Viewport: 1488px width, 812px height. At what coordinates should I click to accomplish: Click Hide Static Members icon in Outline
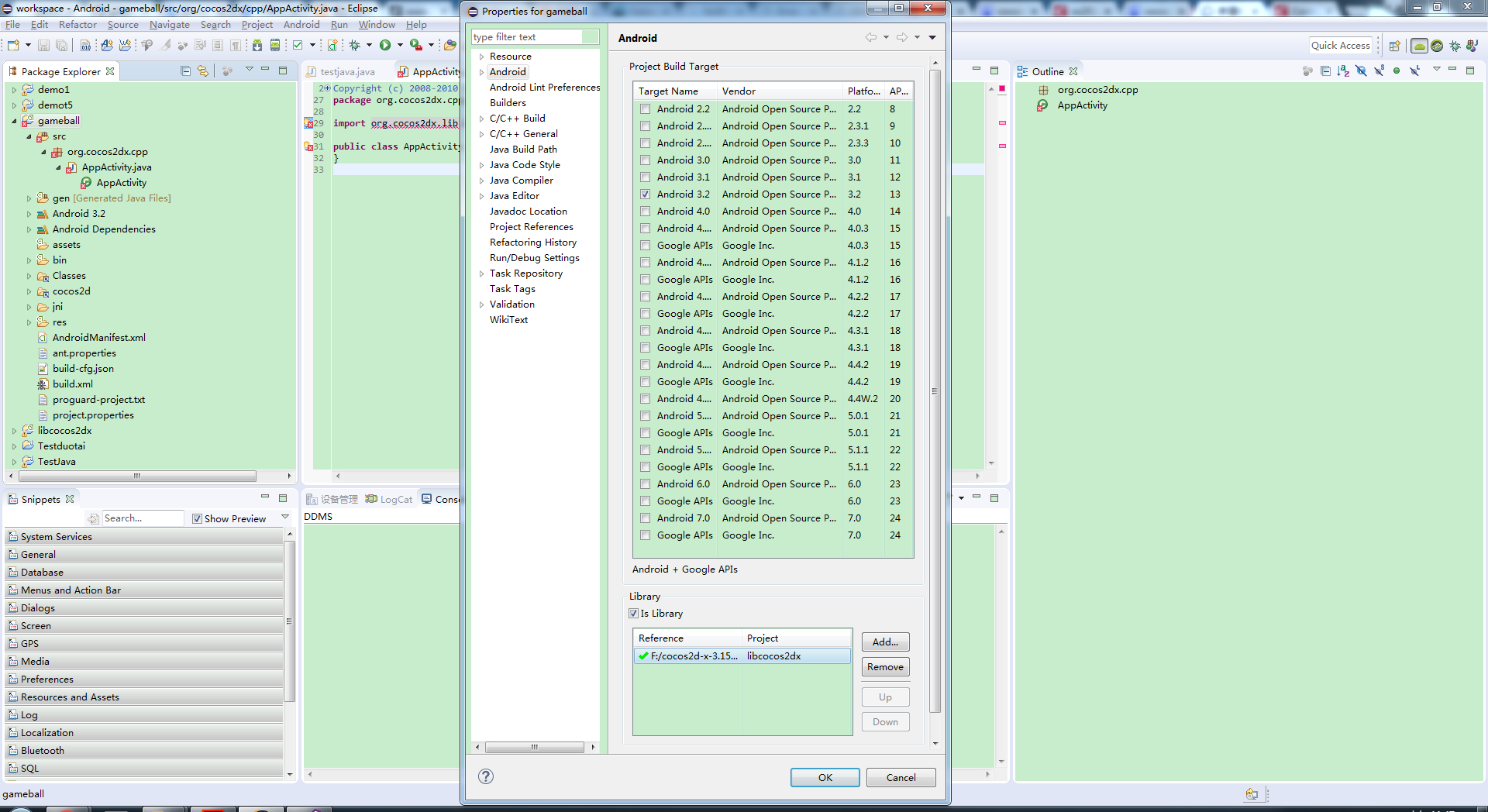[x=1379, y=71]
